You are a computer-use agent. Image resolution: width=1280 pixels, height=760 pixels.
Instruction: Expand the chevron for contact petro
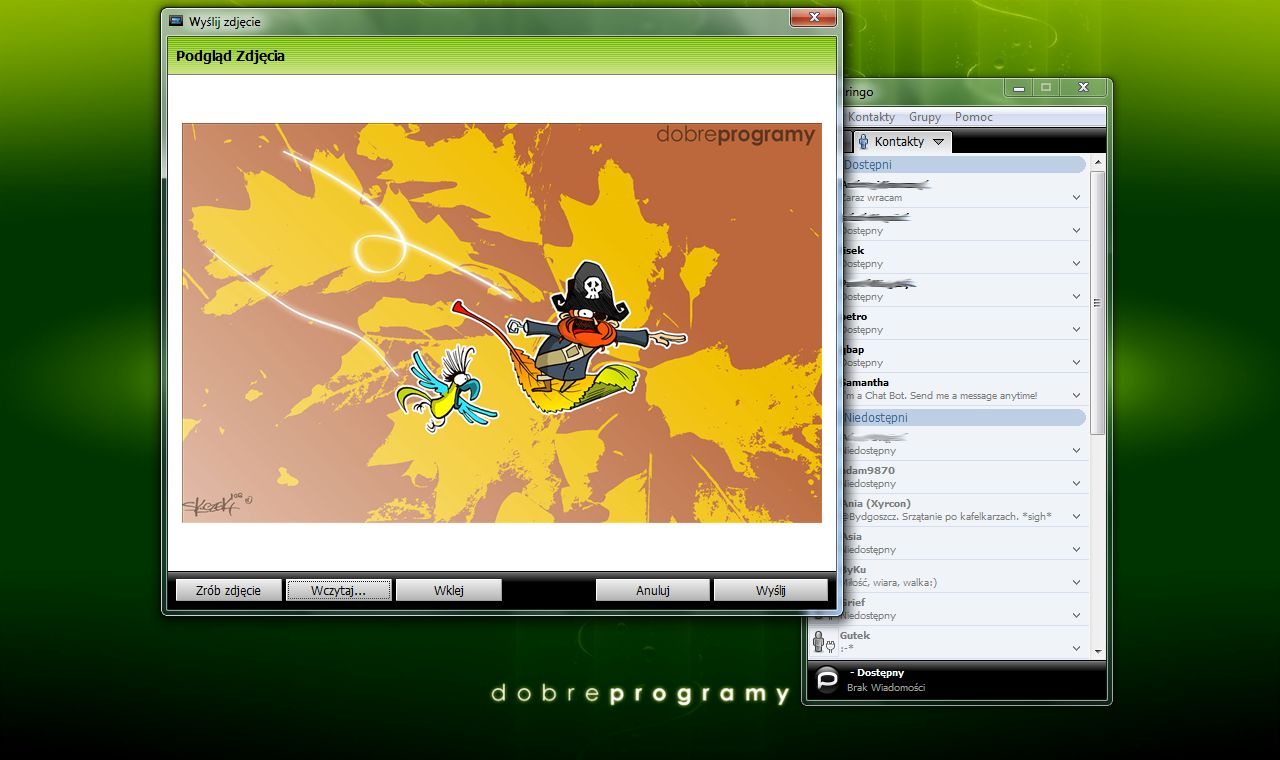[x=1076, y=329]
